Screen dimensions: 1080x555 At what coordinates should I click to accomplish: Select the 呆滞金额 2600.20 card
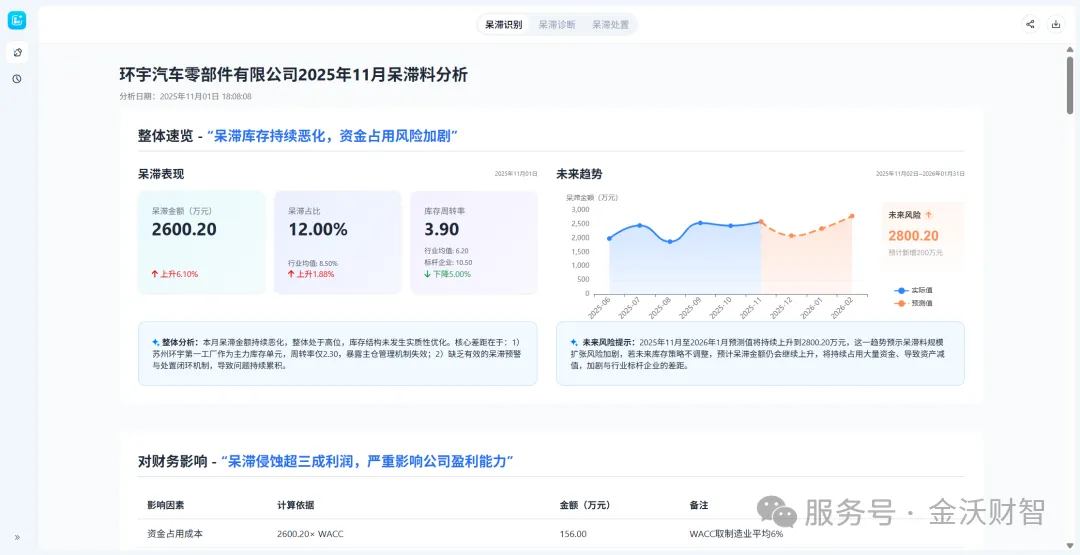click(x=201, y=242)
